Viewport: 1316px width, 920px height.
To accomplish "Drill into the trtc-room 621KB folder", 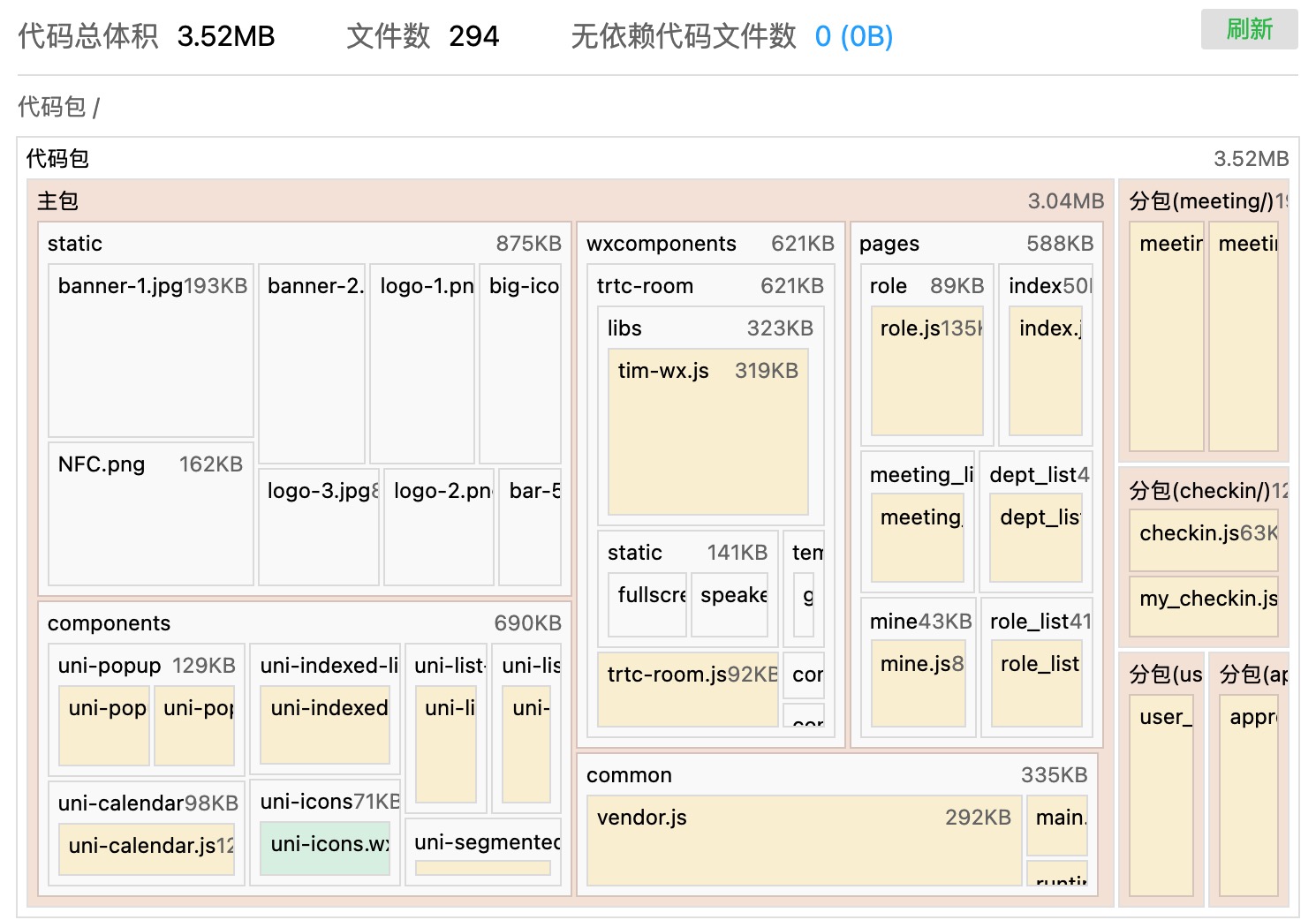I will click(710, 286).
